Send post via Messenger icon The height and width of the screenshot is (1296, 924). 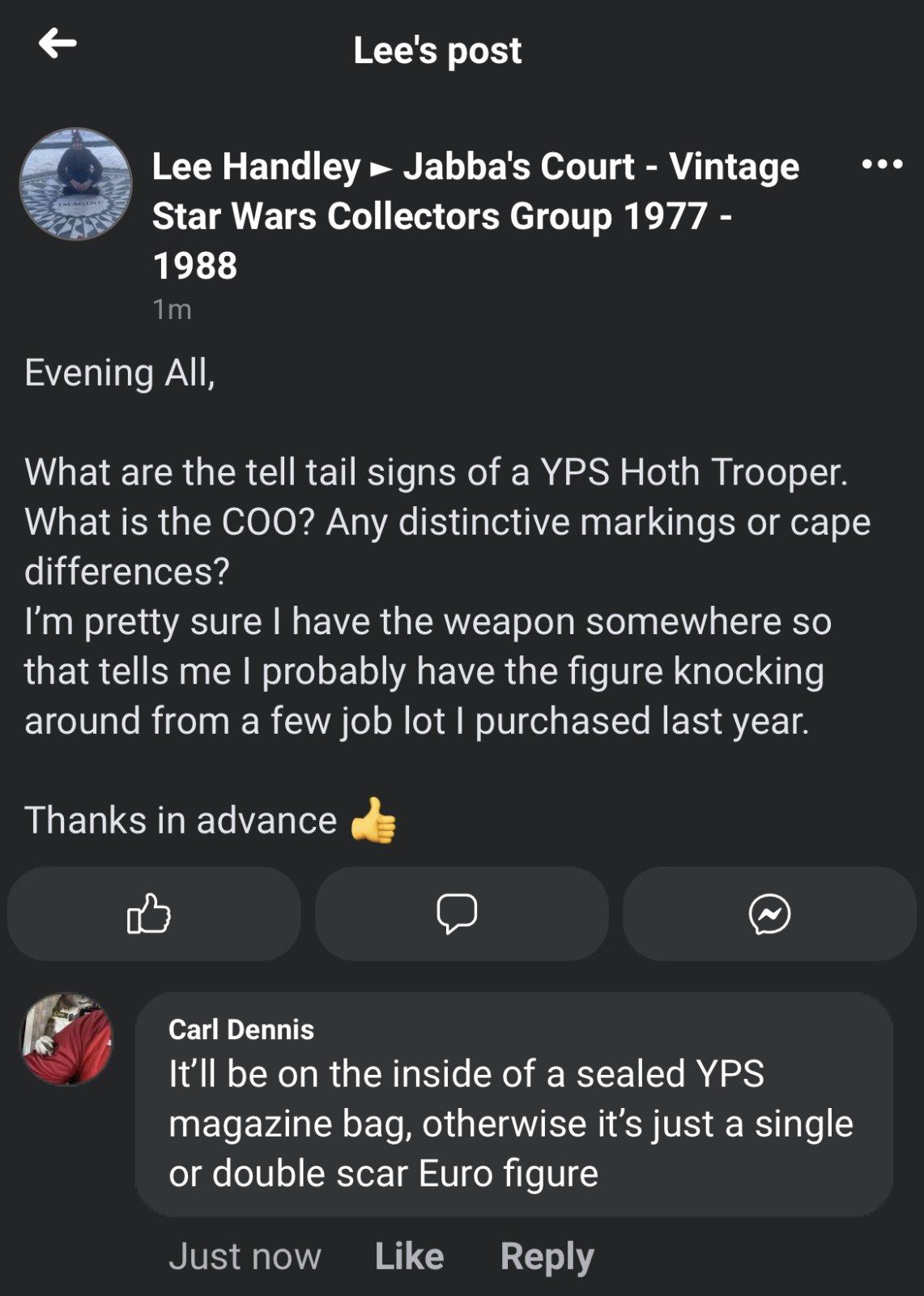click(x=769, y=914)
